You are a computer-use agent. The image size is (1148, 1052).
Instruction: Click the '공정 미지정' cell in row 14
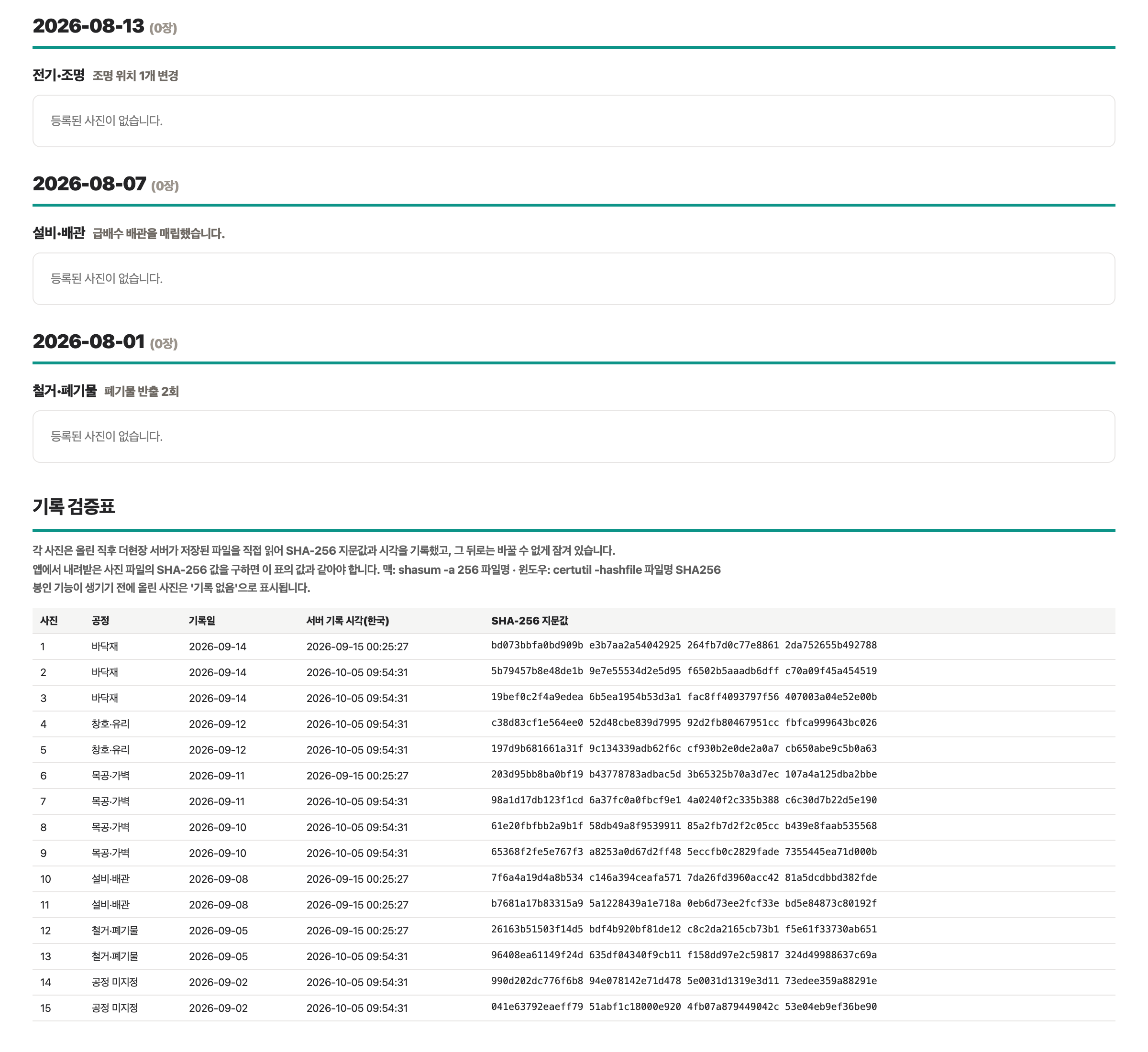click(114, 982)
